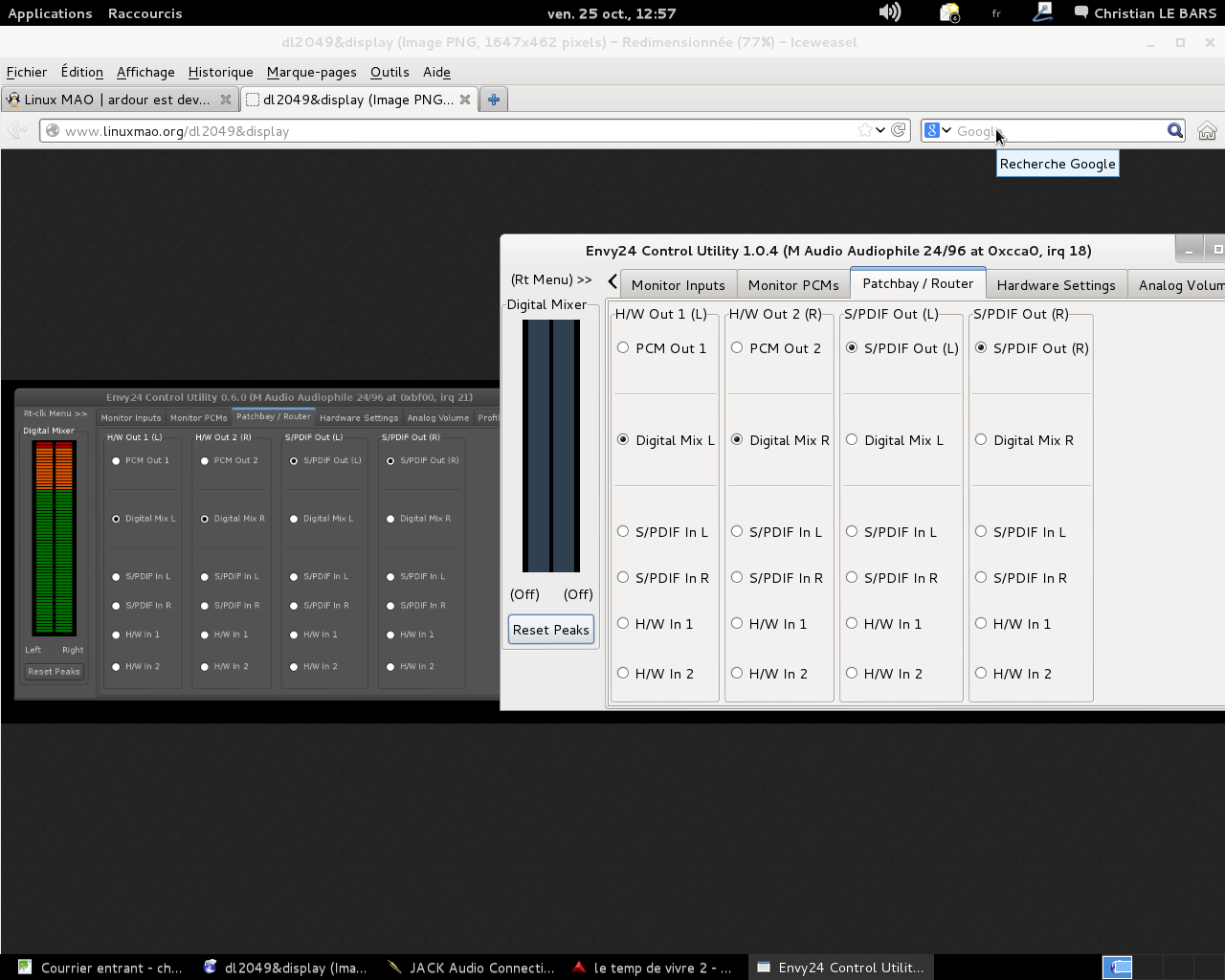Reload the page in Iceweasel
This screenshot has width=1225, height=980.
(898, 130)
